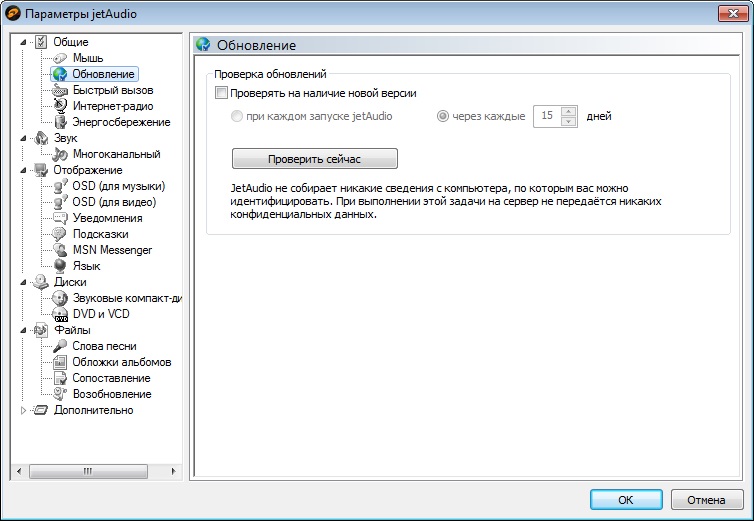This screenshot has width=754, height=521.
Task: Click the days number field showing 15
Action: (547, 116)
